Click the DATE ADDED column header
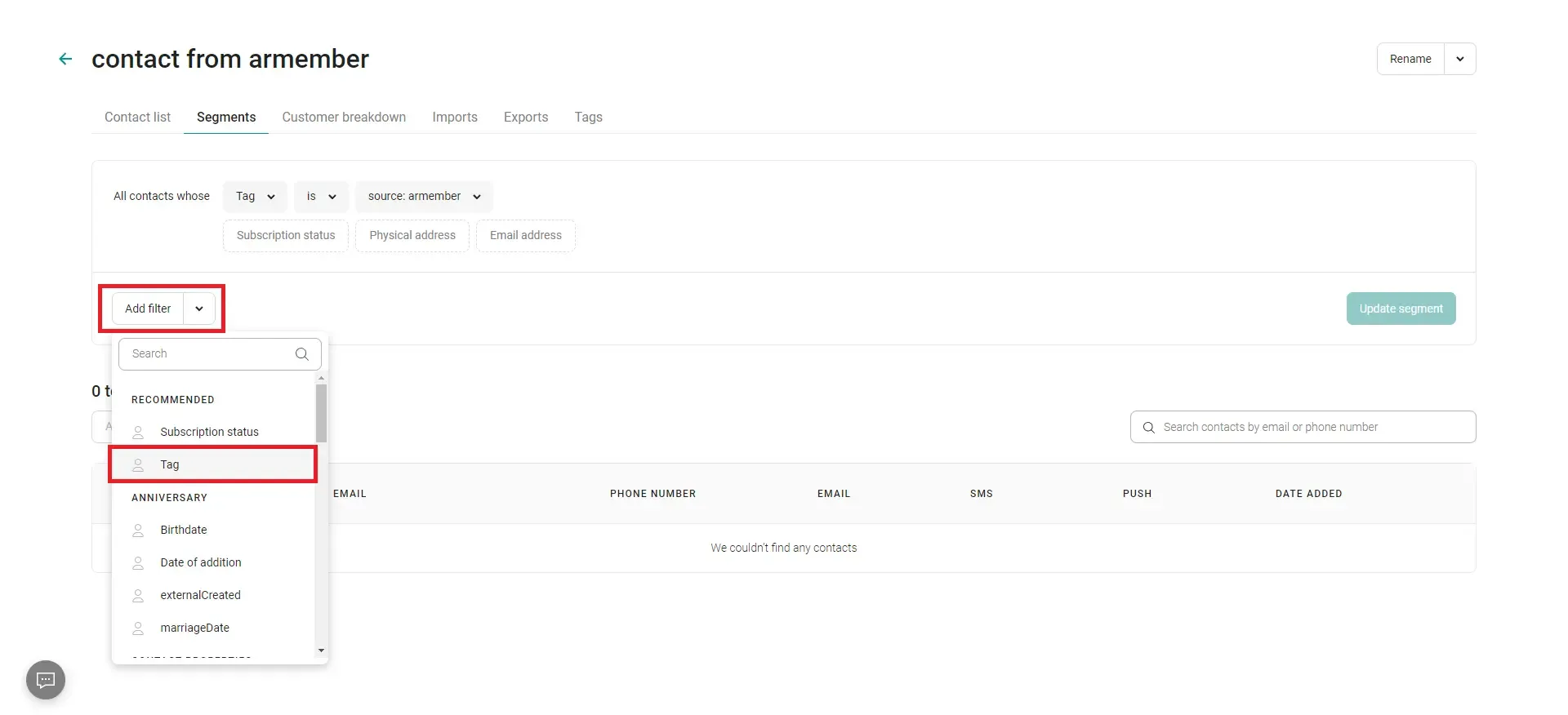Image resolution: width=1568 pixels, height=715 pixels. coord(1308,494)
